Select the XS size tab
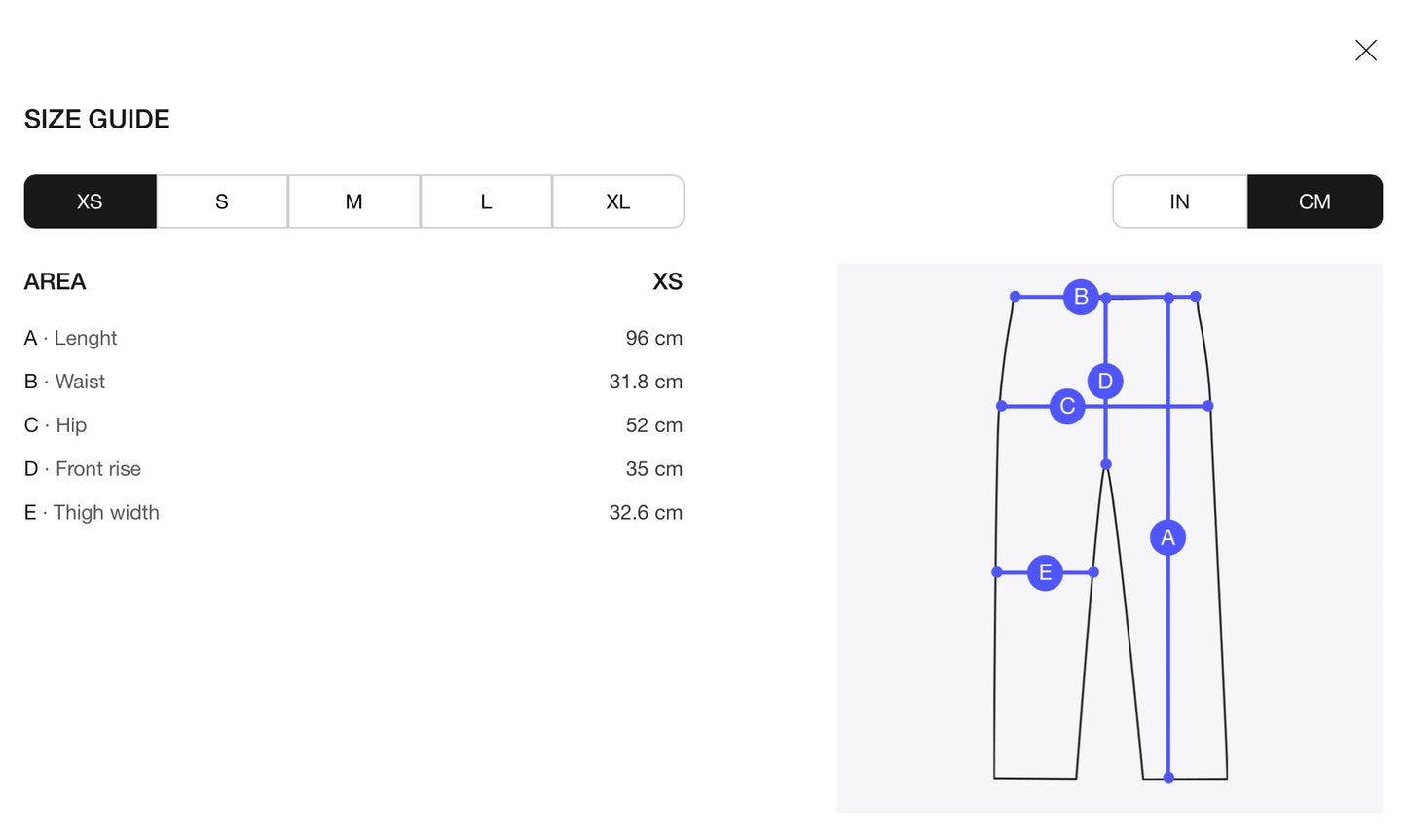Screen dimensions: 1407x840 pos(90,201)
